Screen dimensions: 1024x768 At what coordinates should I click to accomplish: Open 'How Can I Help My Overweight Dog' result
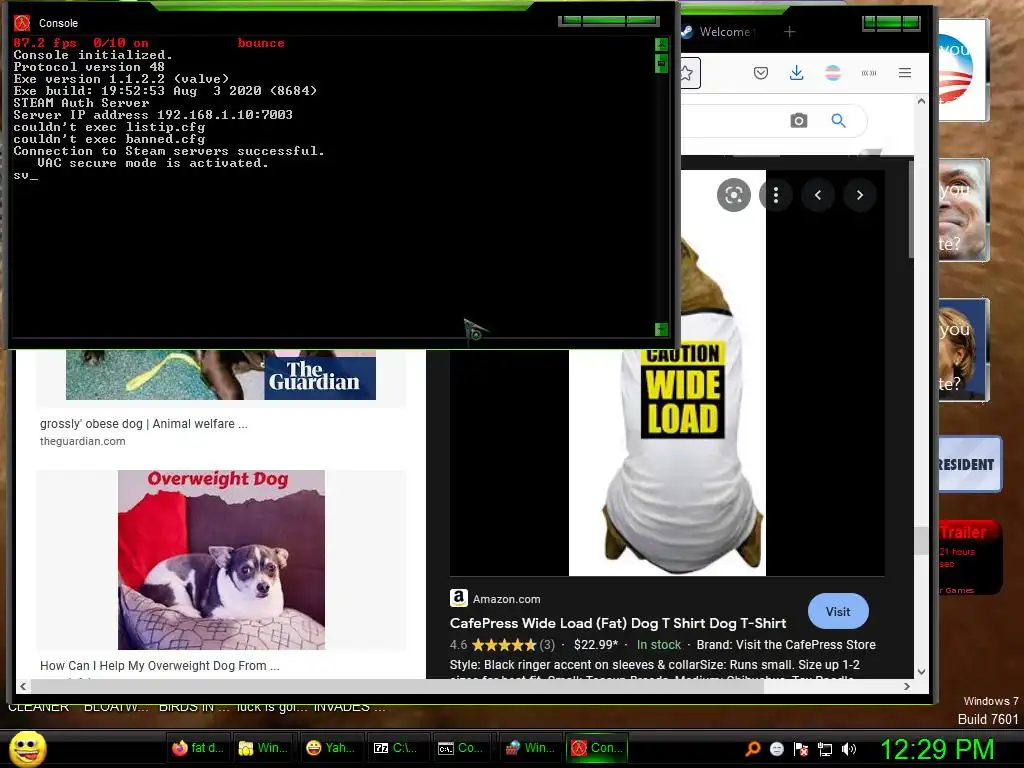click(159, 665)
